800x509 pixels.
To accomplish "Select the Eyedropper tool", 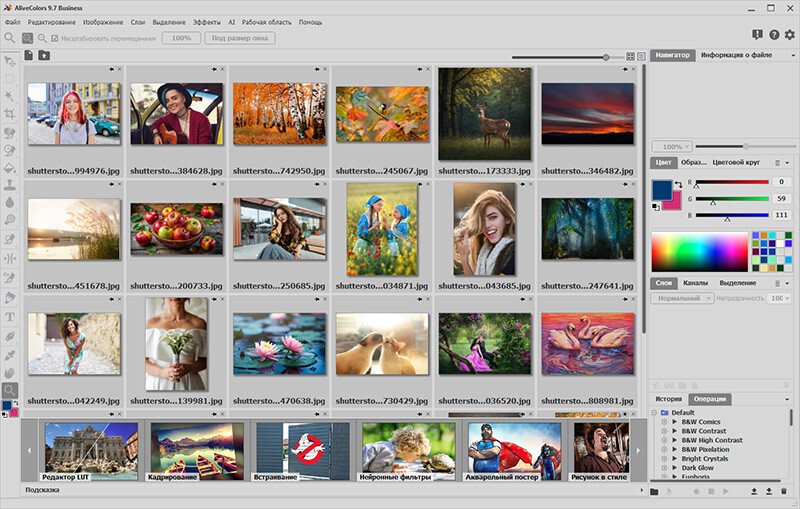I will 10,353.
